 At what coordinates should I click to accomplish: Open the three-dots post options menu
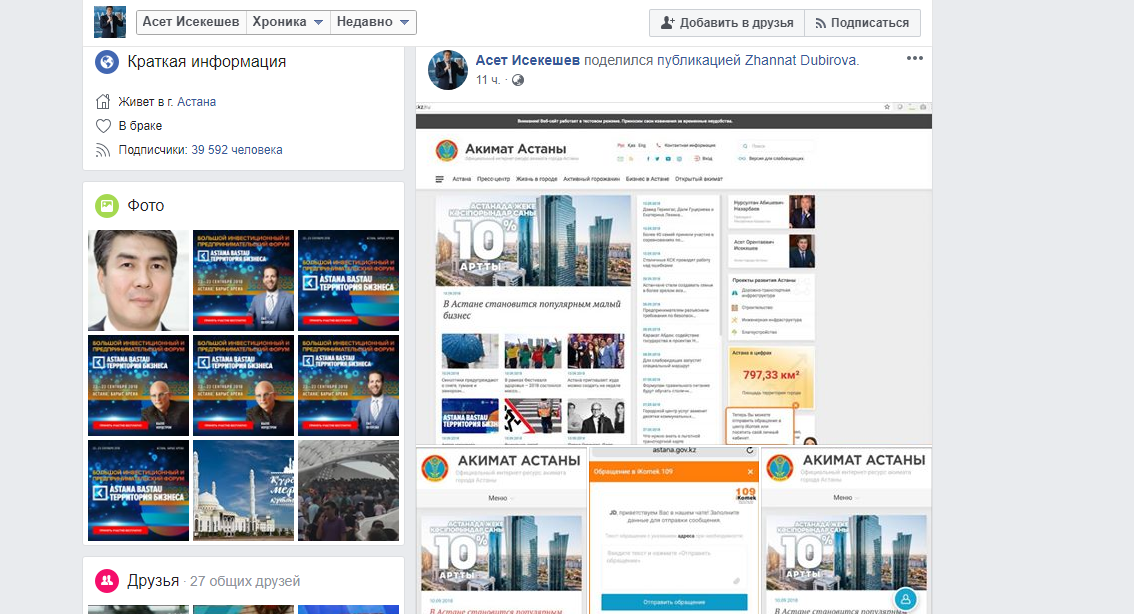[x=914, y=59]
